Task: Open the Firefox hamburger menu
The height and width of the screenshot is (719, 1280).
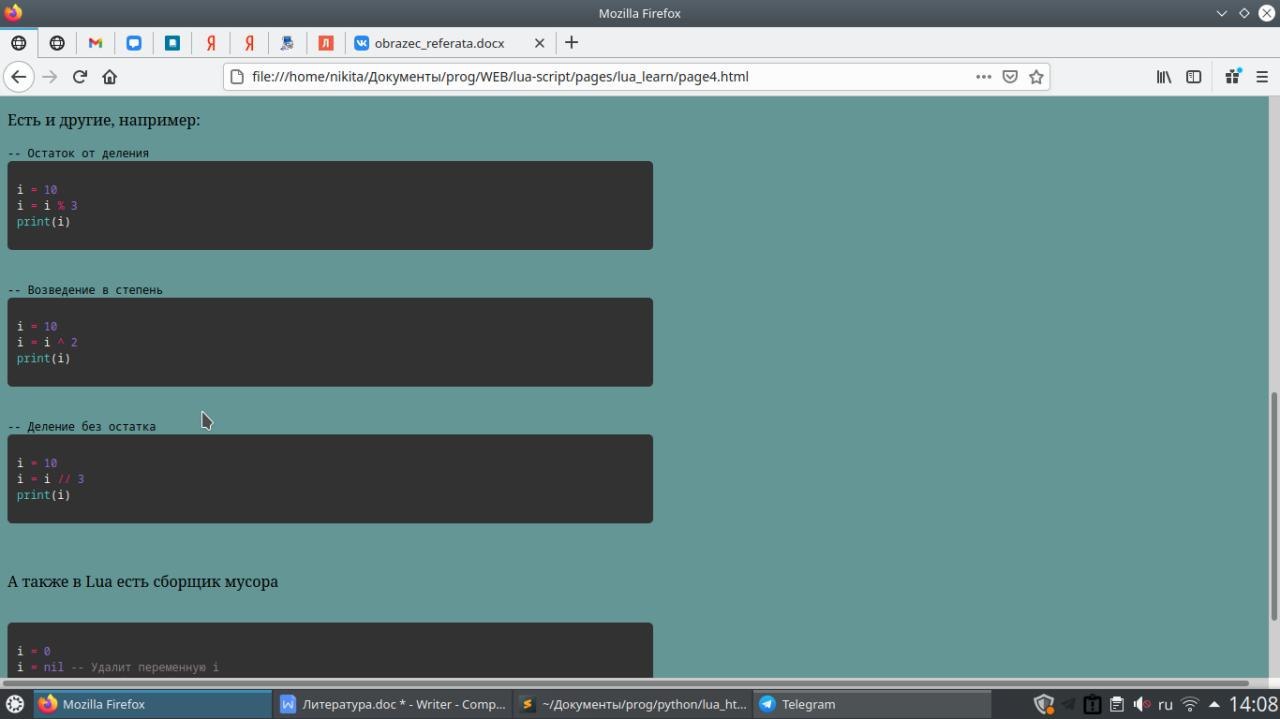Action: pyautogui.click(x=1261, y=76)
